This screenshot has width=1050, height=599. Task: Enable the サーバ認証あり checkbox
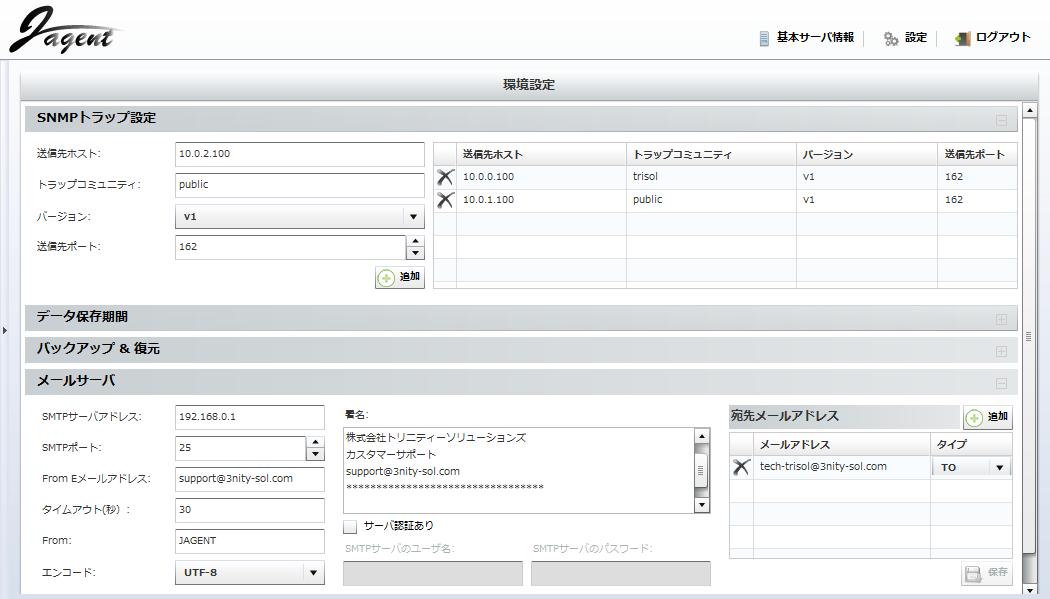pyautogui.click(x=350, y=526)
